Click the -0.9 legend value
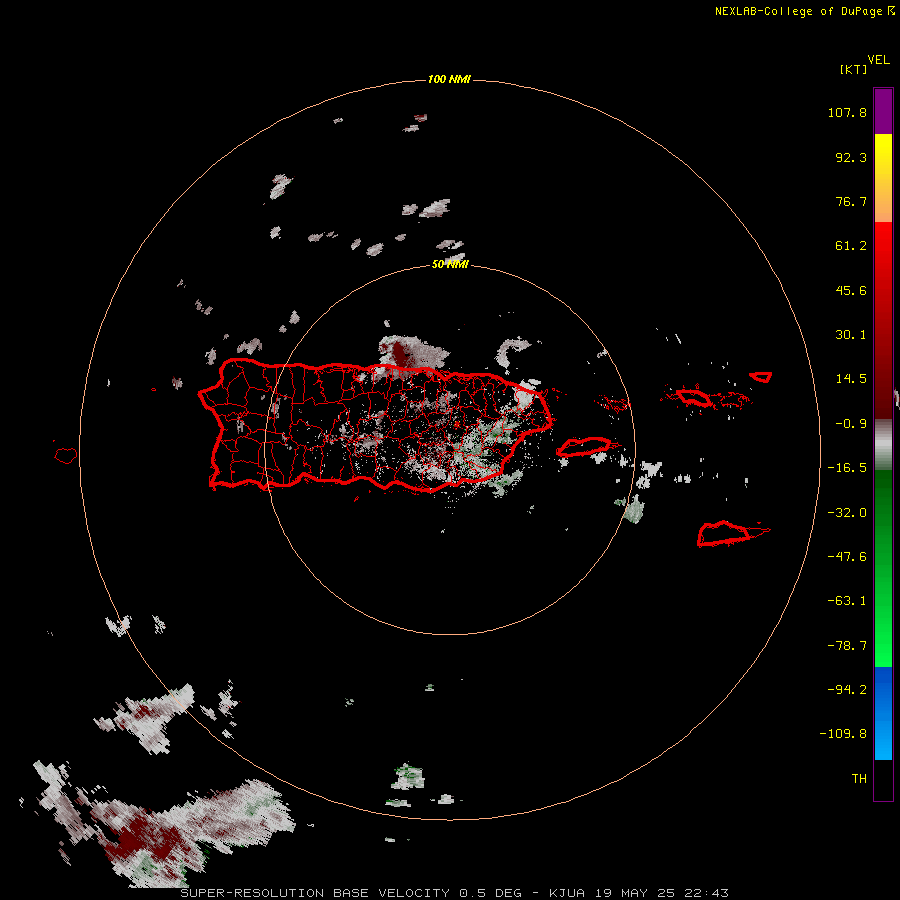The image size is (900, 900). tap(851, 424)
